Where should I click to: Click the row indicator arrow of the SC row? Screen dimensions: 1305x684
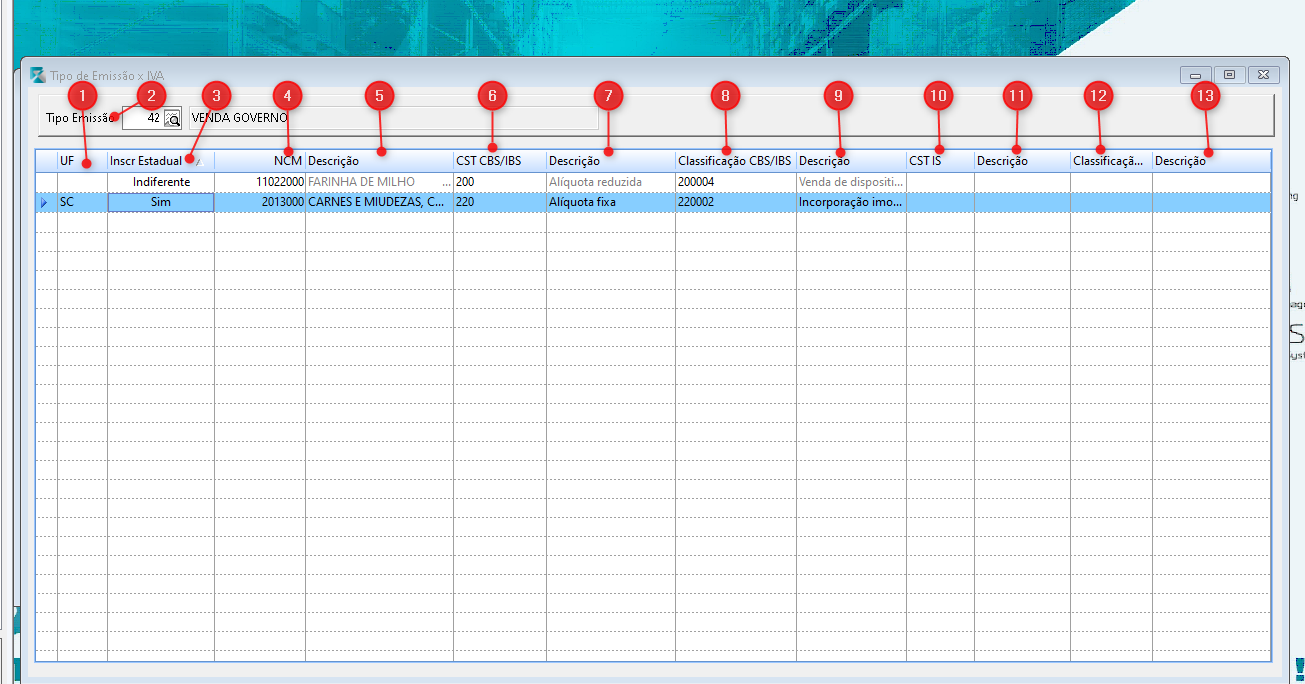[46, 202]
